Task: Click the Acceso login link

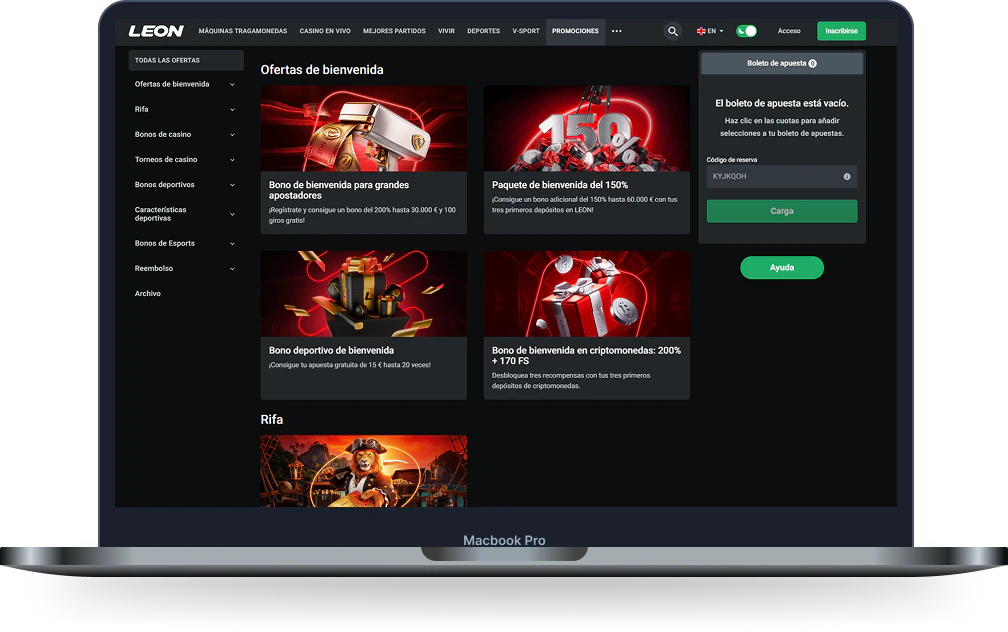Action: tap(789, 31)
